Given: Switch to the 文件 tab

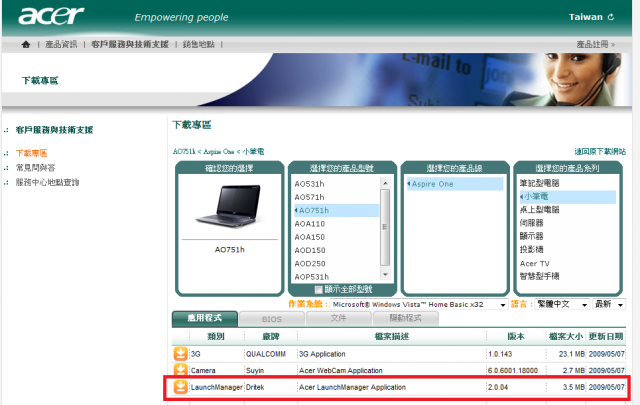Looking at the screenshot, I should click(x=338, y=318).
